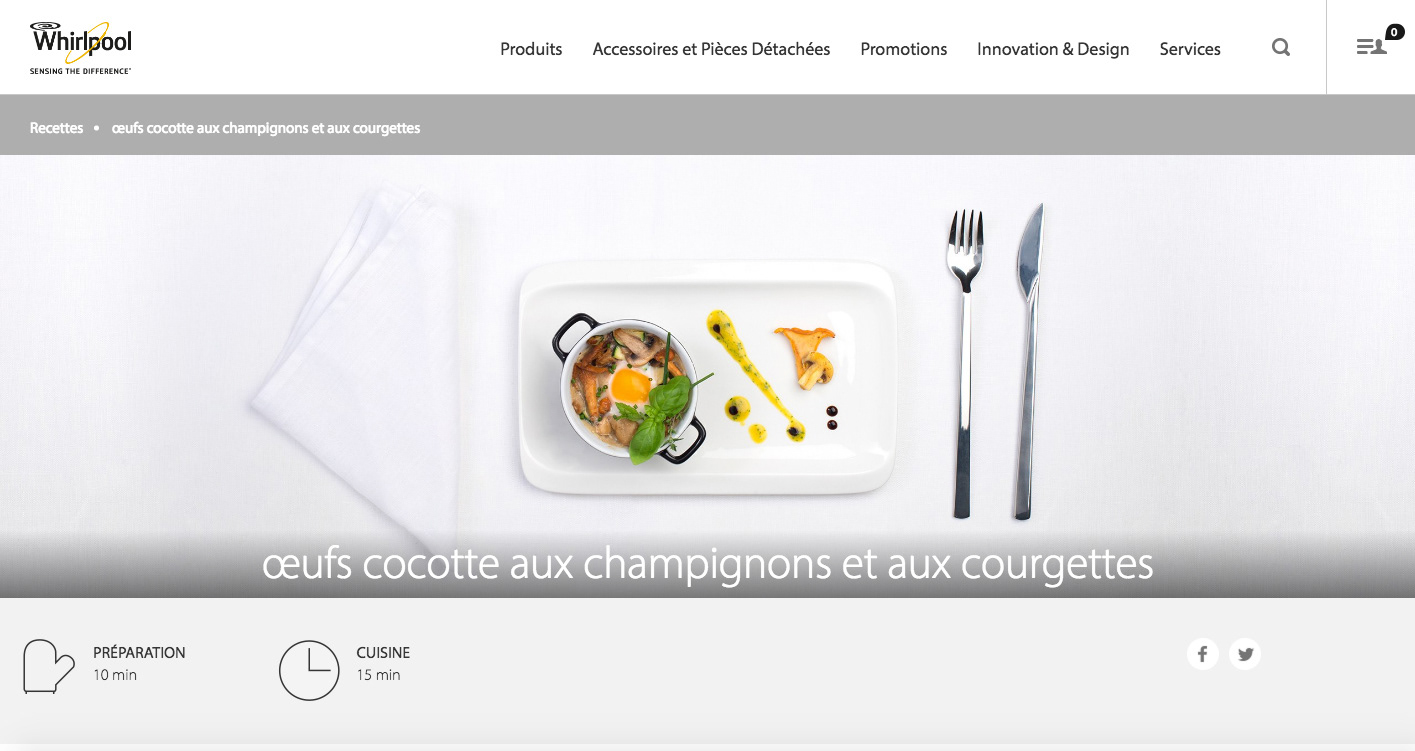
Task: Click the recipe hero dish photo
Action: click(x=707, y=376)
